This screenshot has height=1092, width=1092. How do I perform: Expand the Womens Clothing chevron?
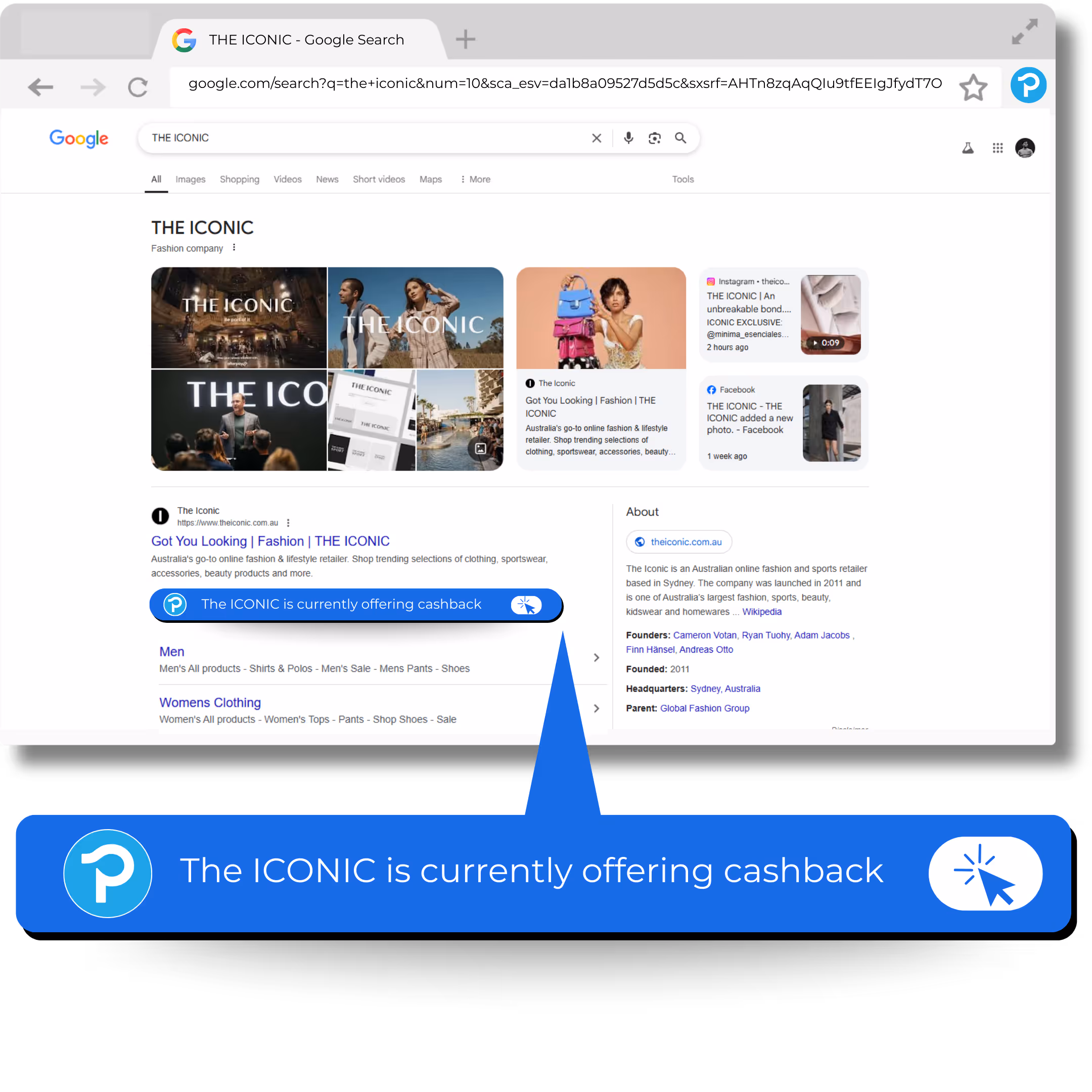point(597,708)
